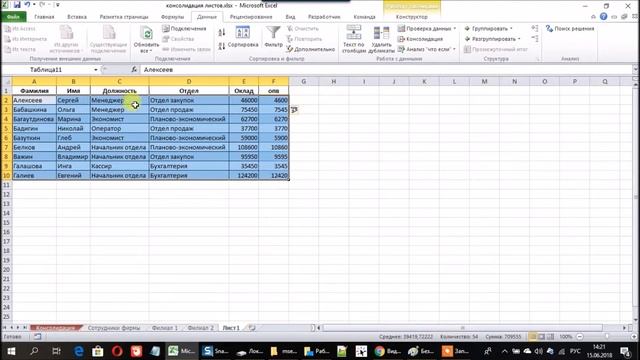
Task: Open the Sort (Сортировка) dialog
Action: [242, 37]
